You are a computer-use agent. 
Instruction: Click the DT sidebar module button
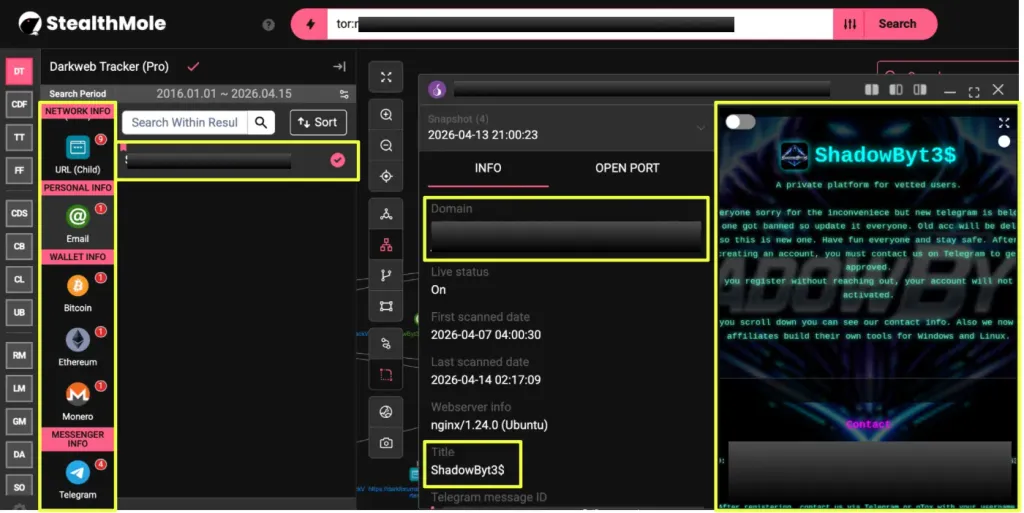(x=19, y=71)
